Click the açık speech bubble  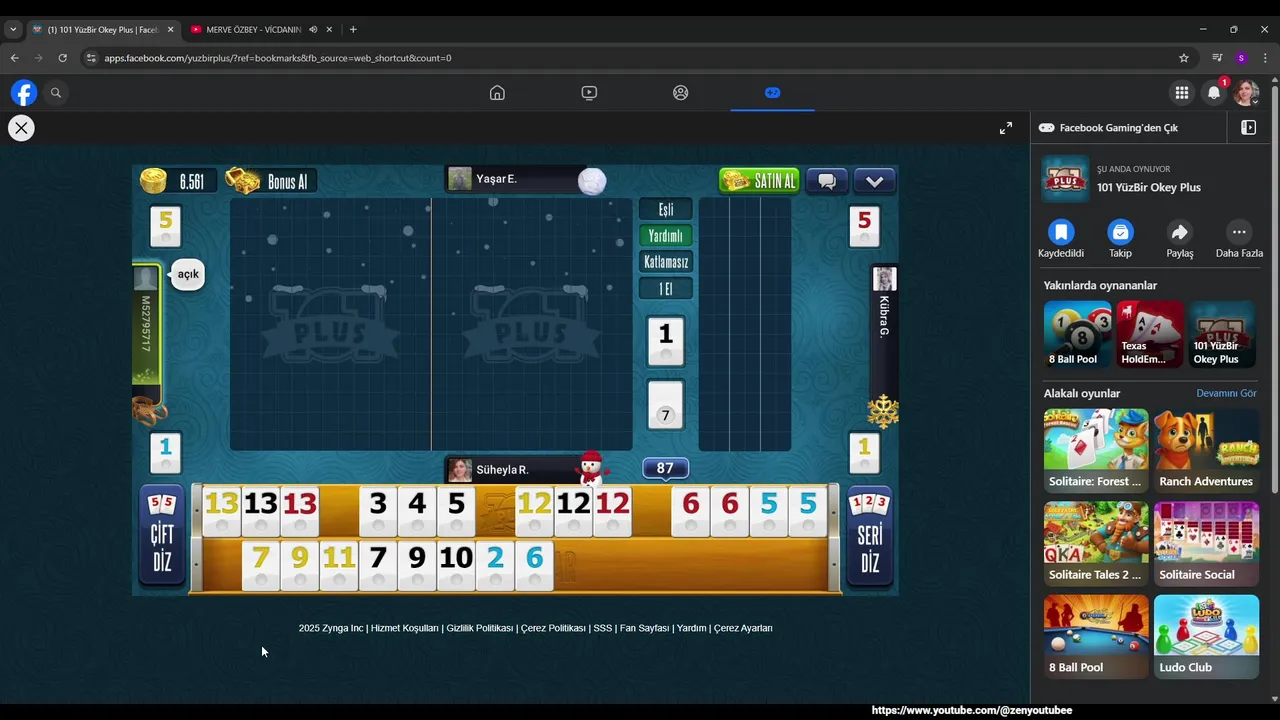(x=188, y=274)
